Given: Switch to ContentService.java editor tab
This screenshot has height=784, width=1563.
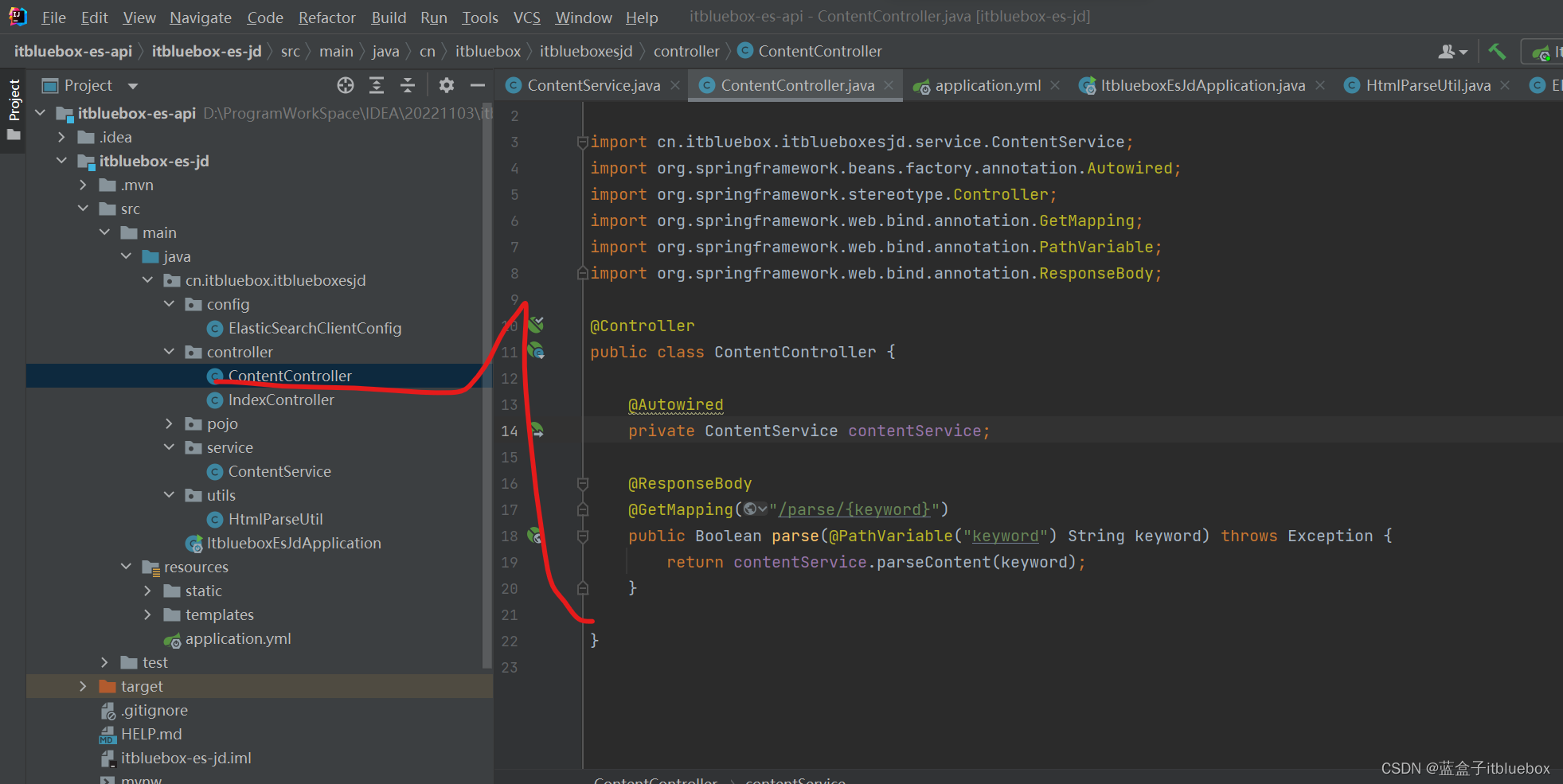Looking at the screenshot, I should pos(593,85).
